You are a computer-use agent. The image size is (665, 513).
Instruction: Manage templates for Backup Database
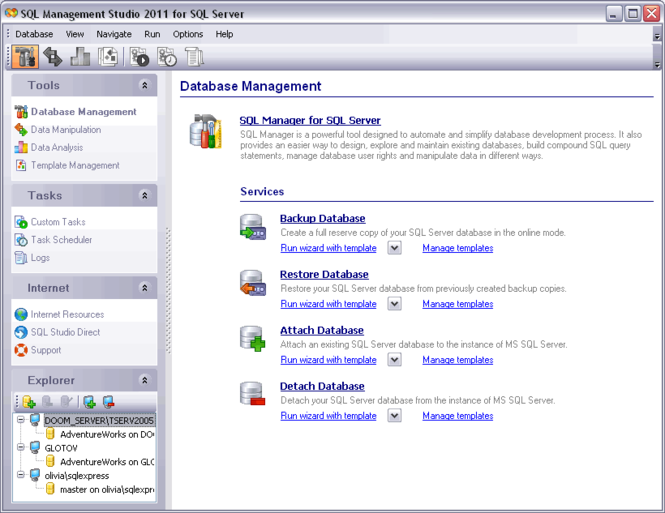pyautogui.click(x=458, y=248)
